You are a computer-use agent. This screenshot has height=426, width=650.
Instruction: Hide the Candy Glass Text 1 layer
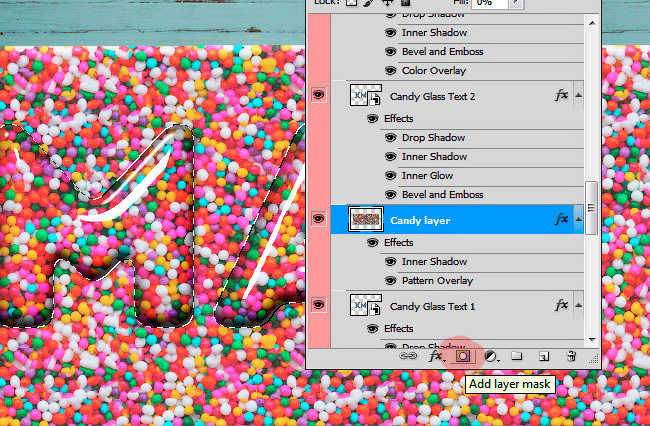coord(318,305)
